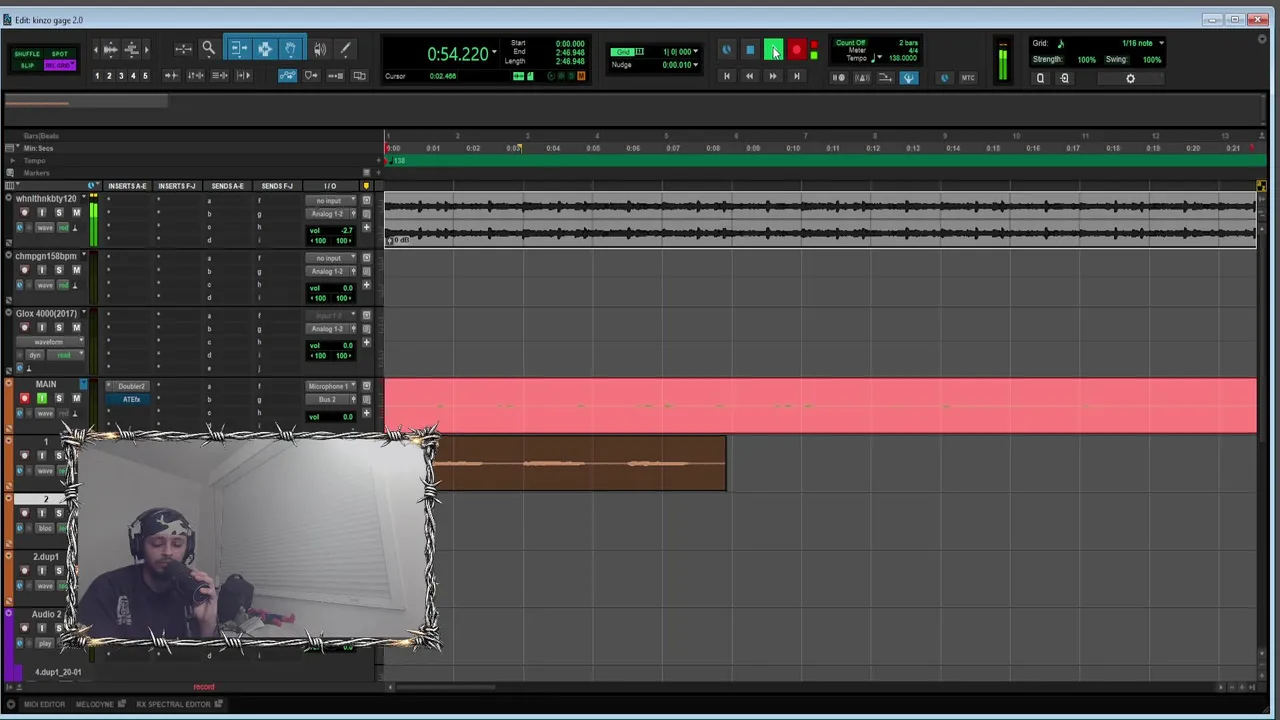The width and height of the screenshot is (1280, 720).
Task: Select the Scrubber speaker tool
Action: (x=320, y=49)
